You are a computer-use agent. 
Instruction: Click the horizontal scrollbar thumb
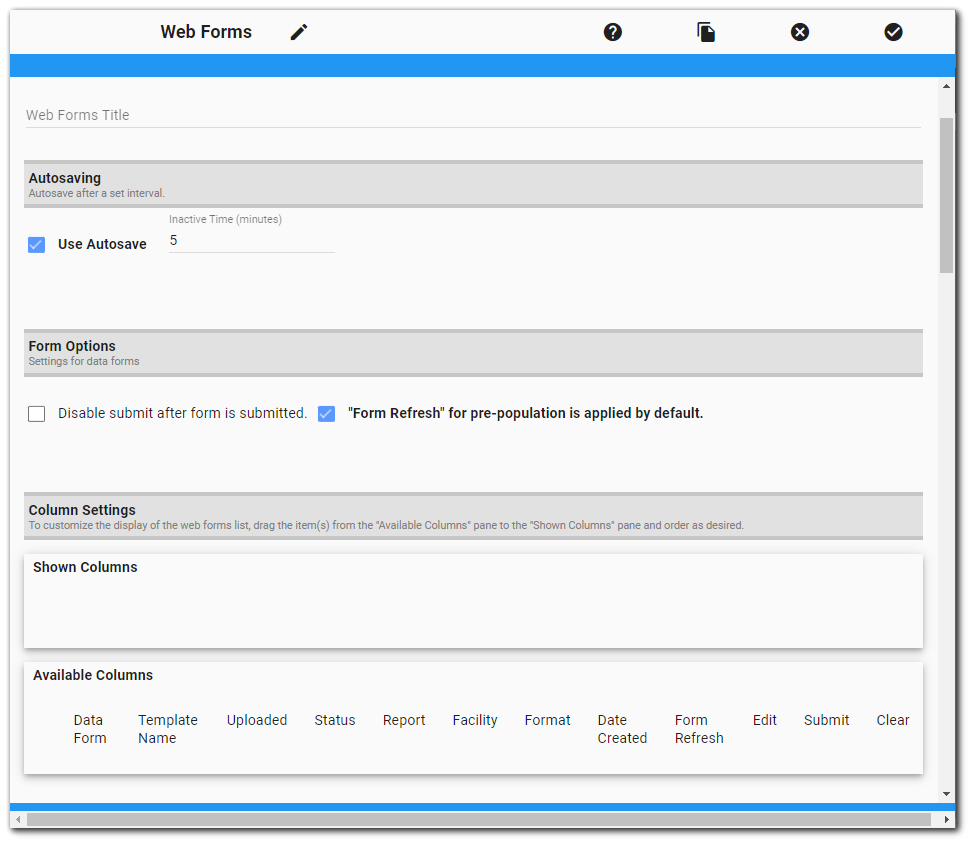pyautogui.click(x=479, y=820)
